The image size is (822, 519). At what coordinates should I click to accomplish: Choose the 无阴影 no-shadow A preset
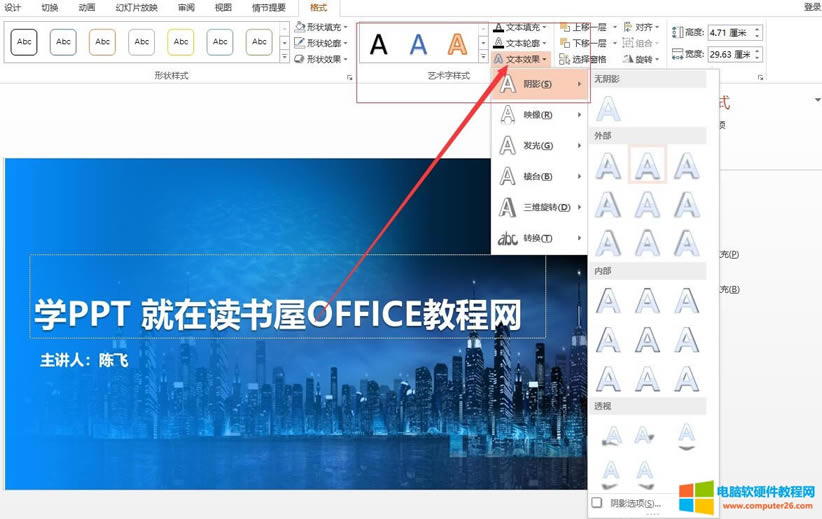(608, 109)
